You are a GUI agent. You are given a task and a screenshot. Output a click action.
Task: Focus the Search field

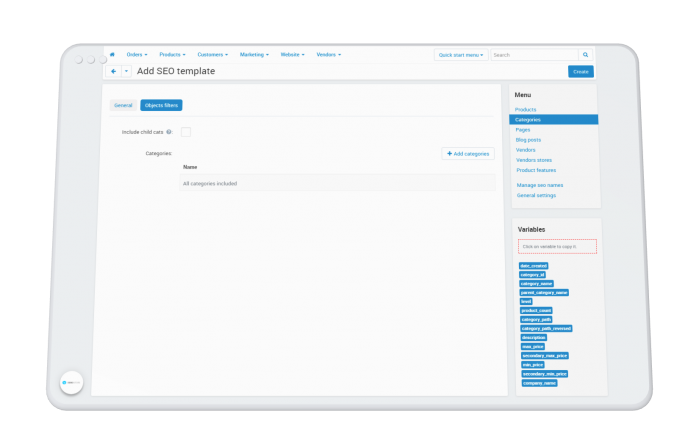(x=534, y=55)
